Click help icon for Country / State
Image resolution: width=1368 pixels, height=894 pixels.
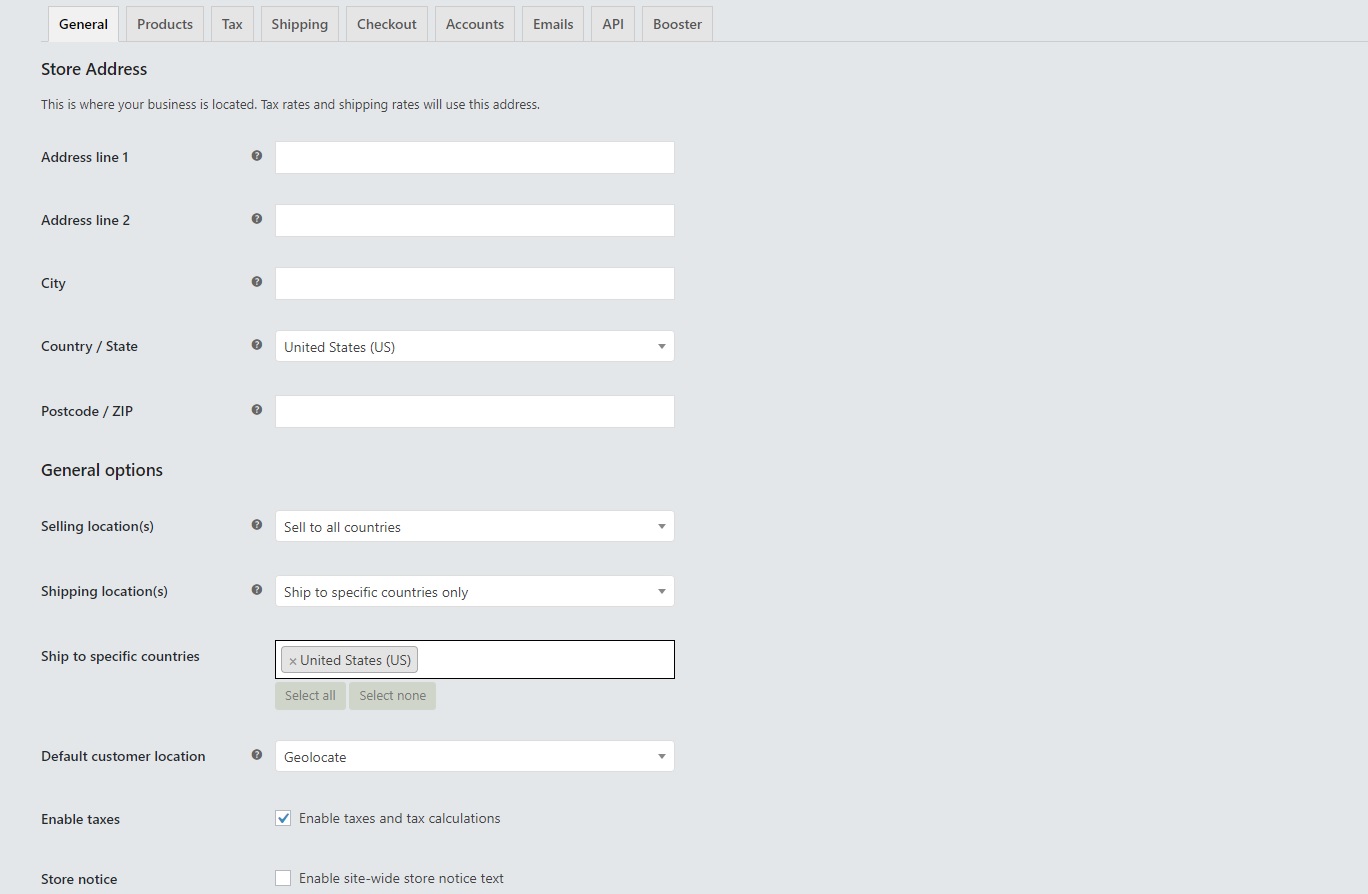[x=257, y=345]
